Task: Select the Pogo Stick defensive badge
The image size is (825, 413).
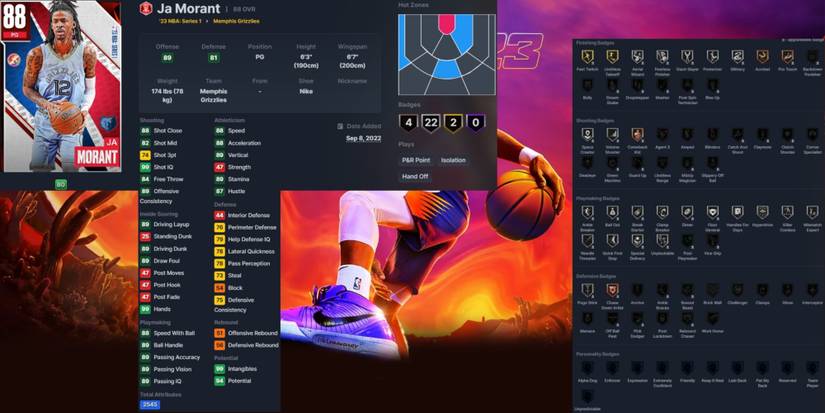Action: (x=586, y=290)
